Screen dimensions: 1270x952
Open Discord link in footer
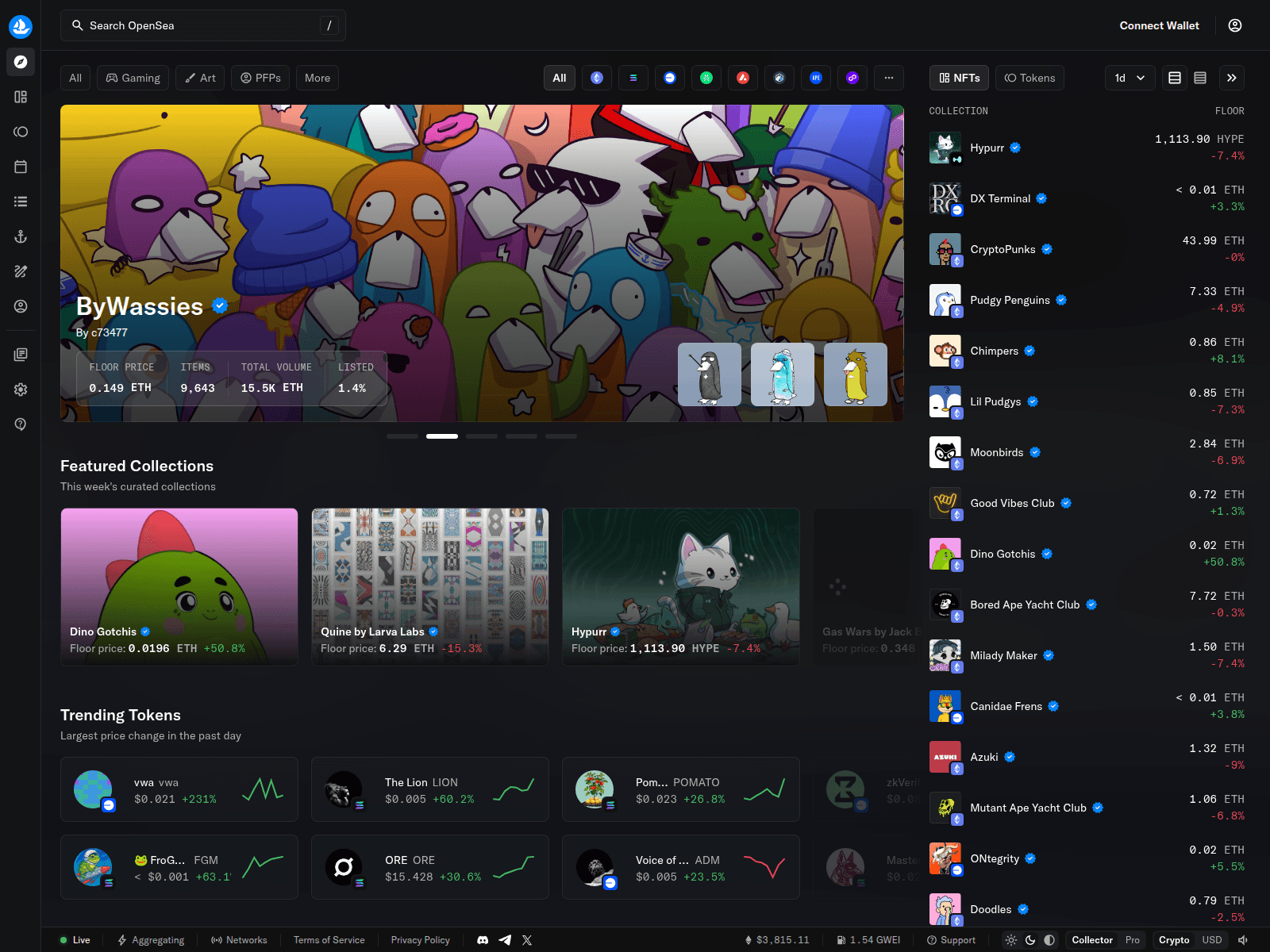pyautogui.click(x=483, y=940)
